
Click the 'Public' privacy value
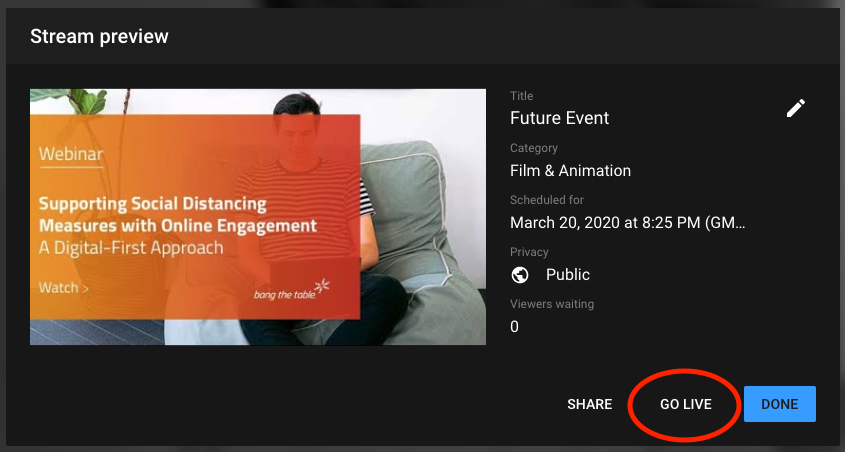[x=567, y=275]
